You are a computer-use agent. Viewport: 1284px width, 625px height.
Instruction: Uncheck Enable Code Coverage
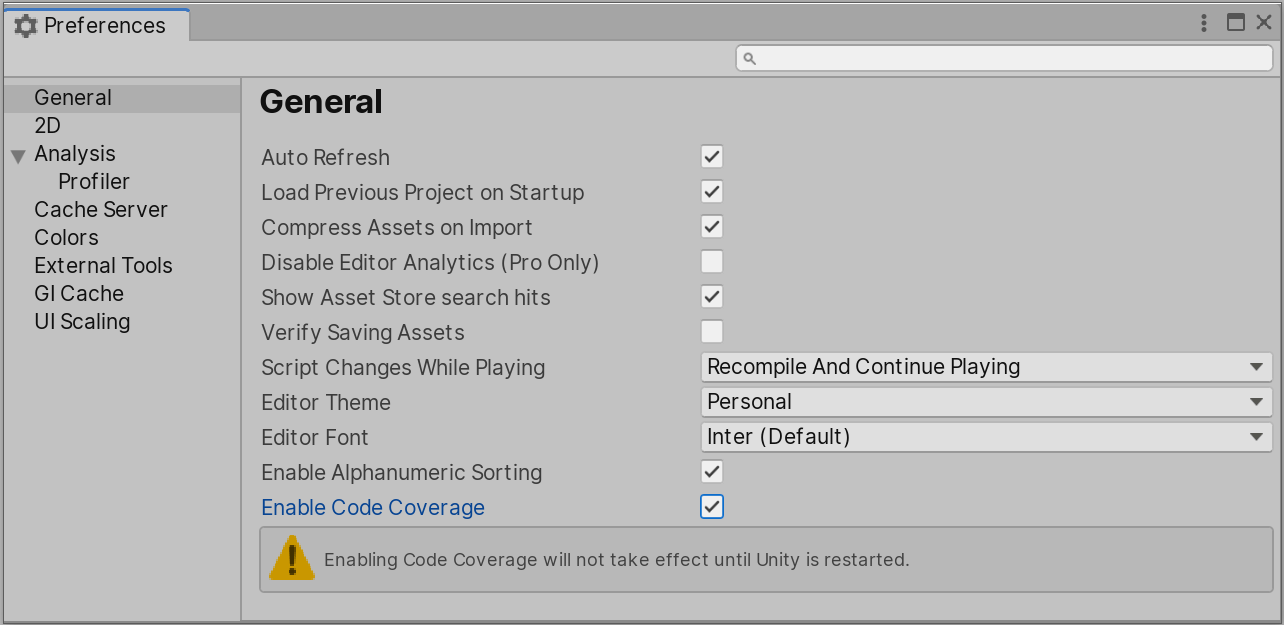coord(712,507)
